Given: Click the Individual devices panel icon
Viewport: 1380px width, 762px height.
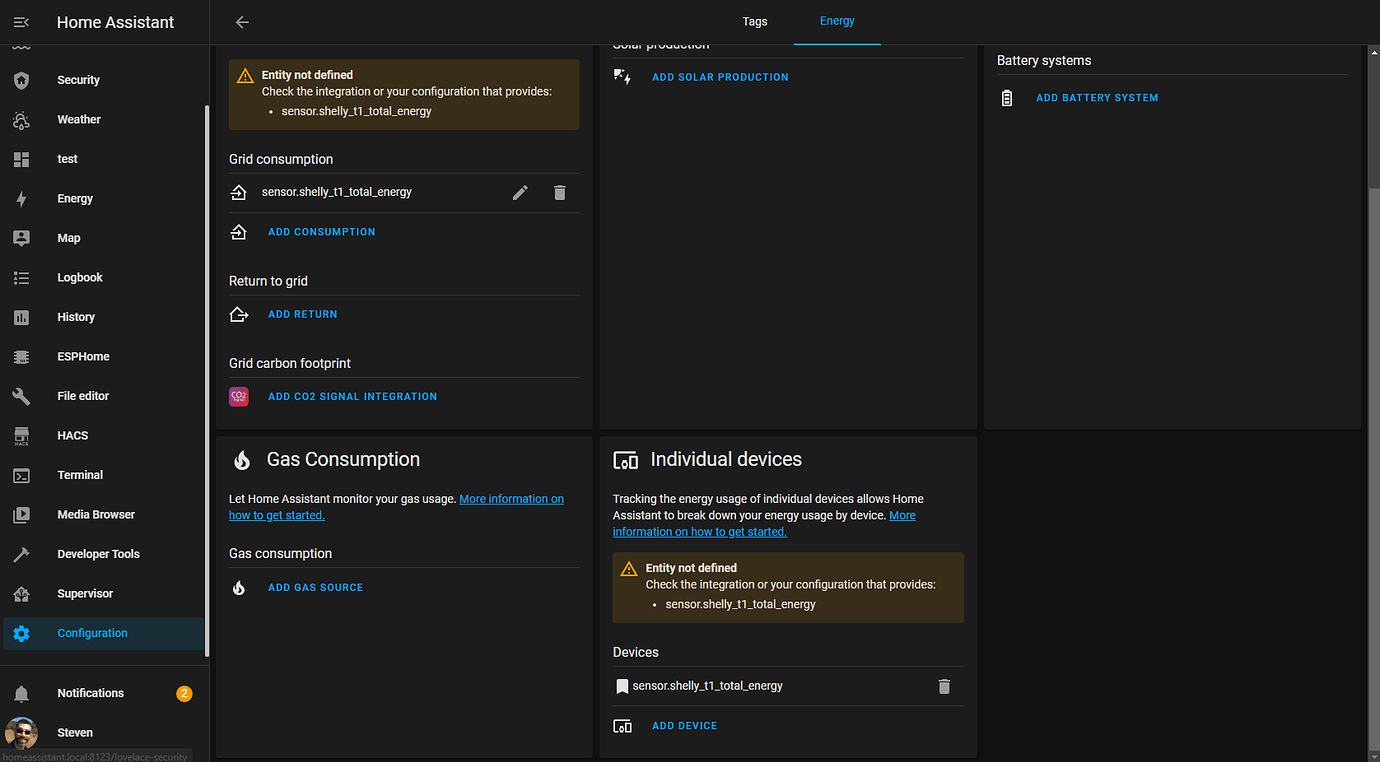Looking at the screenshot, I should (x=626, y=460).
